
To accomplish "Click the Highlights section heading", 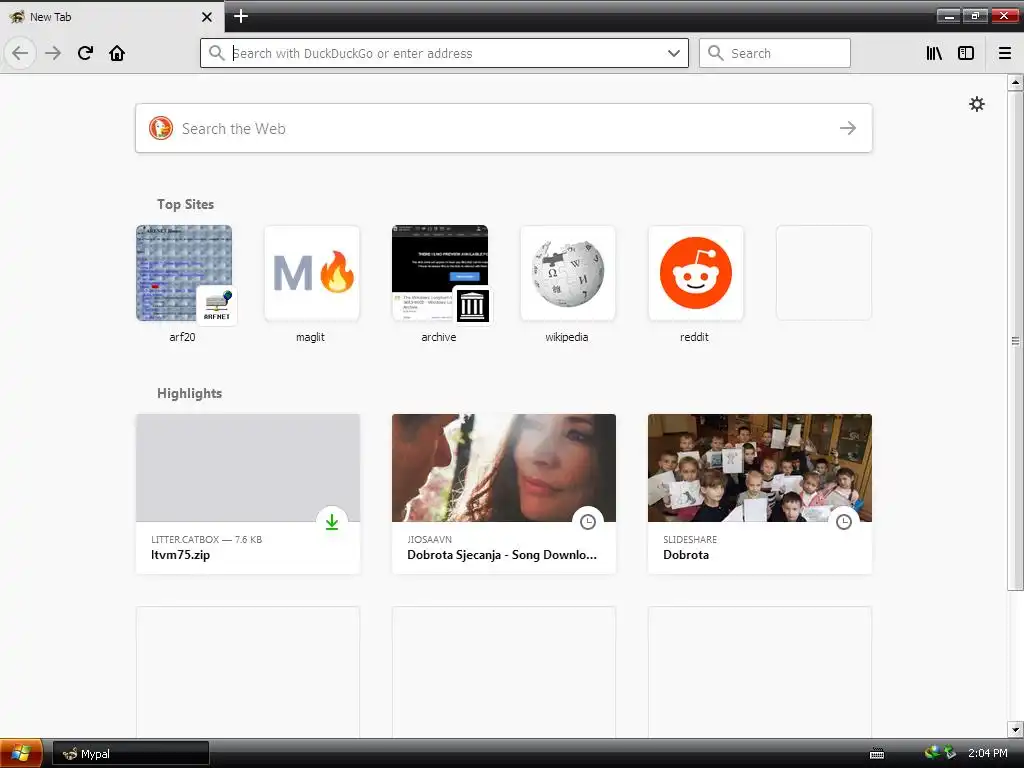I will pos(189,393).
